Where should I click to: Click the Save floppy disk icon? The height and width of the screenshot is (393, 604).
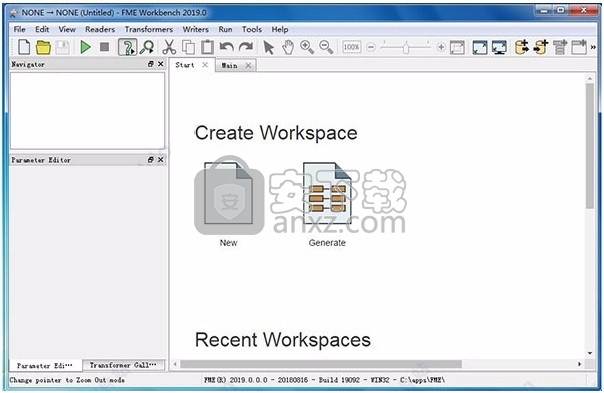62,47
